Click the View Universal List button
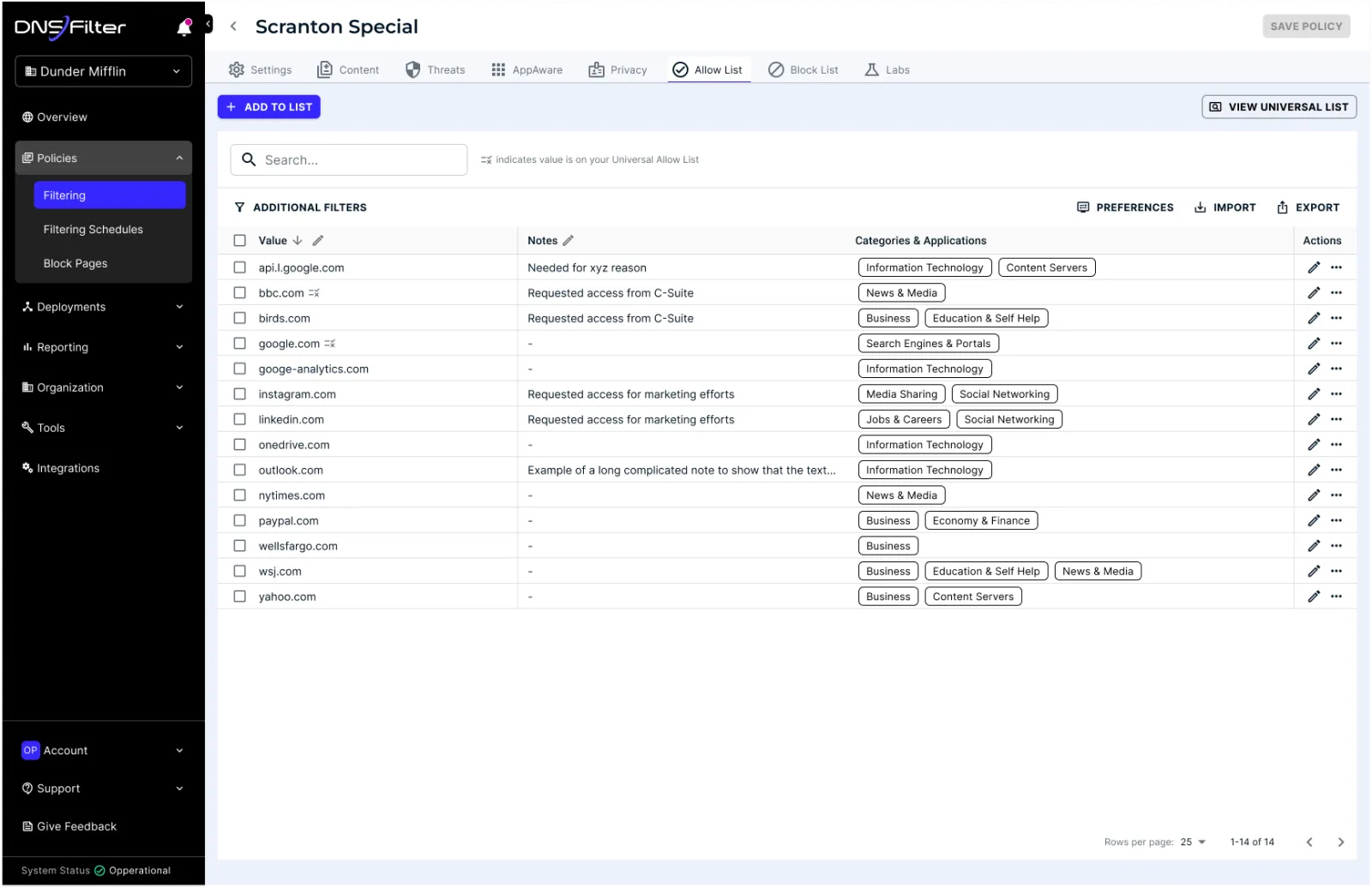 point(1279,107)
